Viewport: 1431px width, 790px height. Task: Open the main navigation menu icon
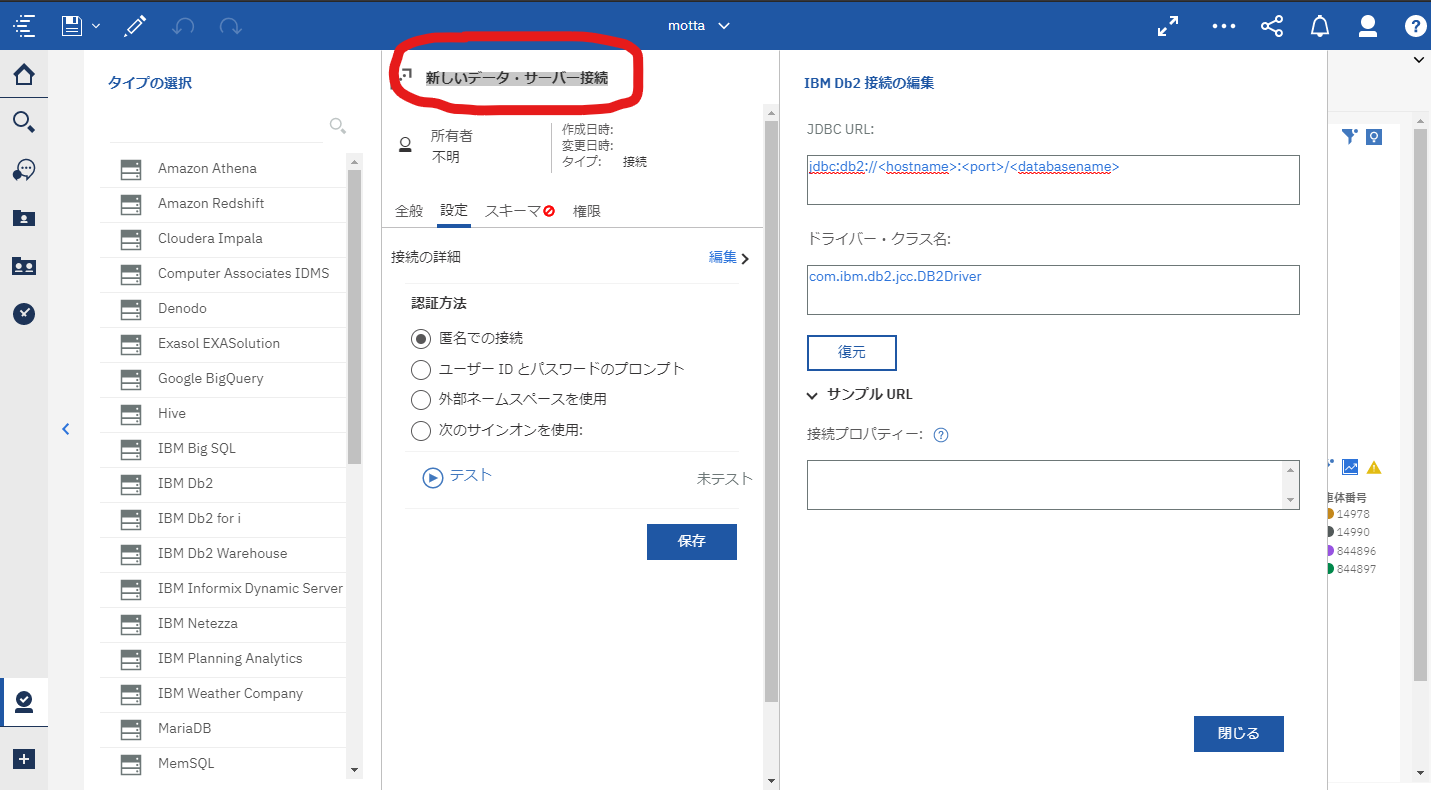(24, 26)
